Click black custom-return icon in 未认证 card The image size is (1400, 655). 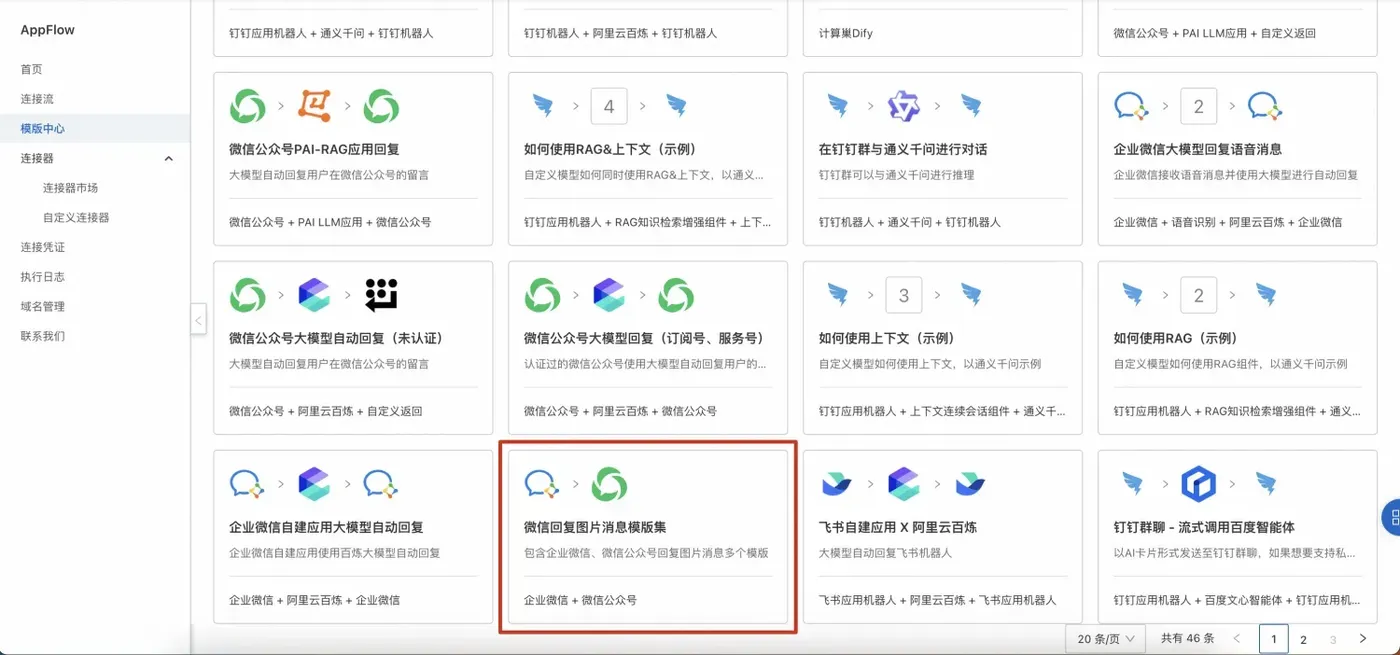(x=381, y=295)
